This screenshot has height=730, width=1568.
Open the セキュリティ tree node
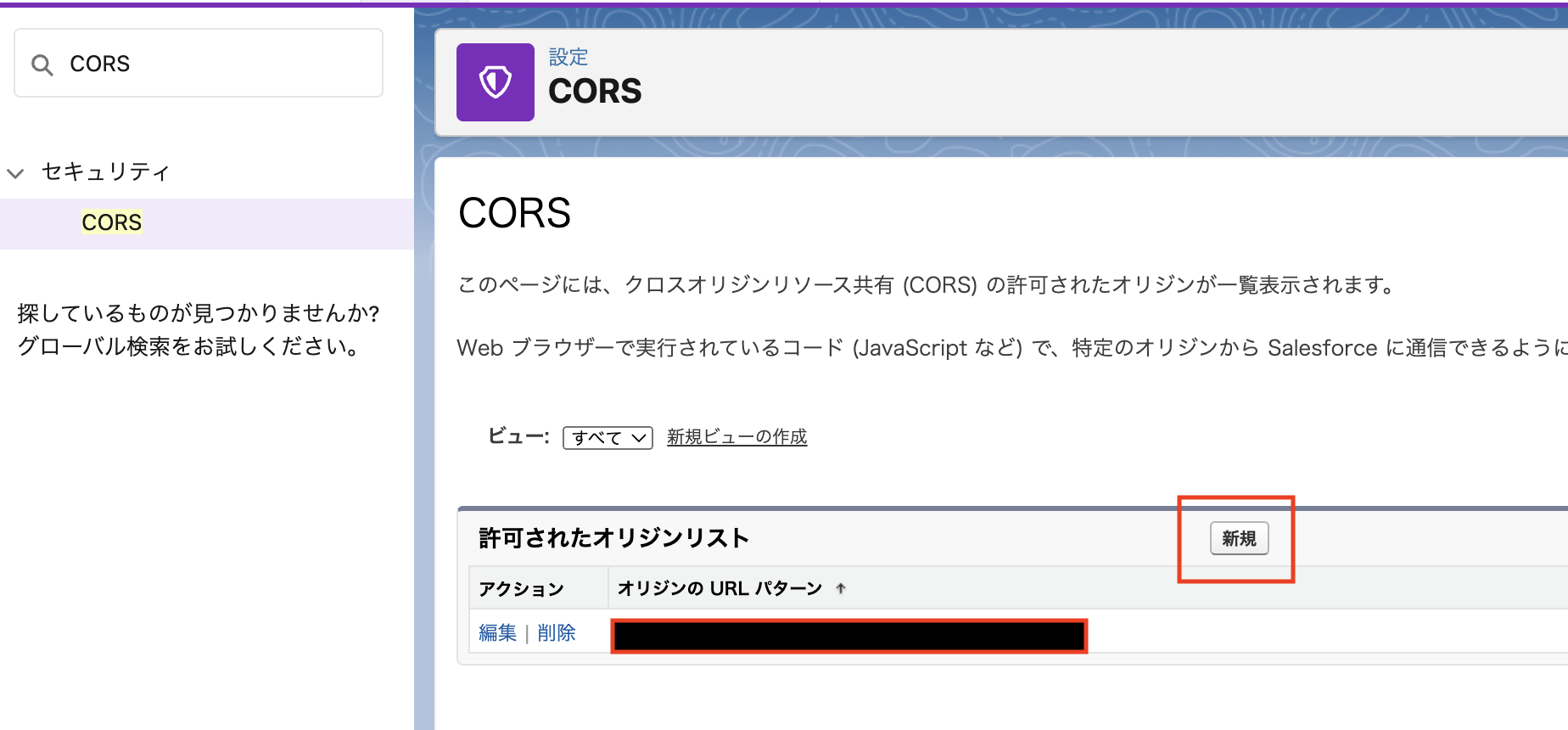tap(106, 171)
